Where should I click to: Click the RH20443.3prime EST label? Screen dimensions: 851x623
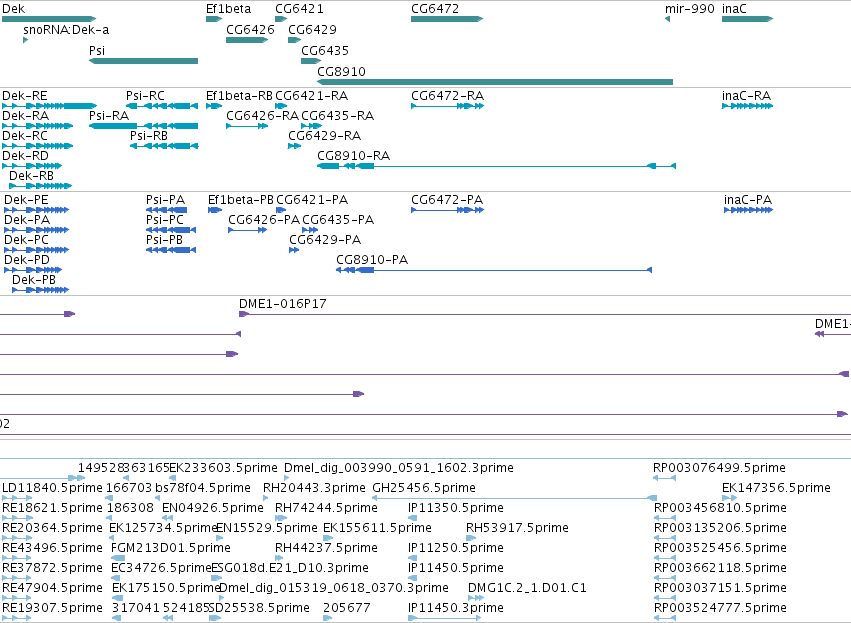click(x=314, y=488)
